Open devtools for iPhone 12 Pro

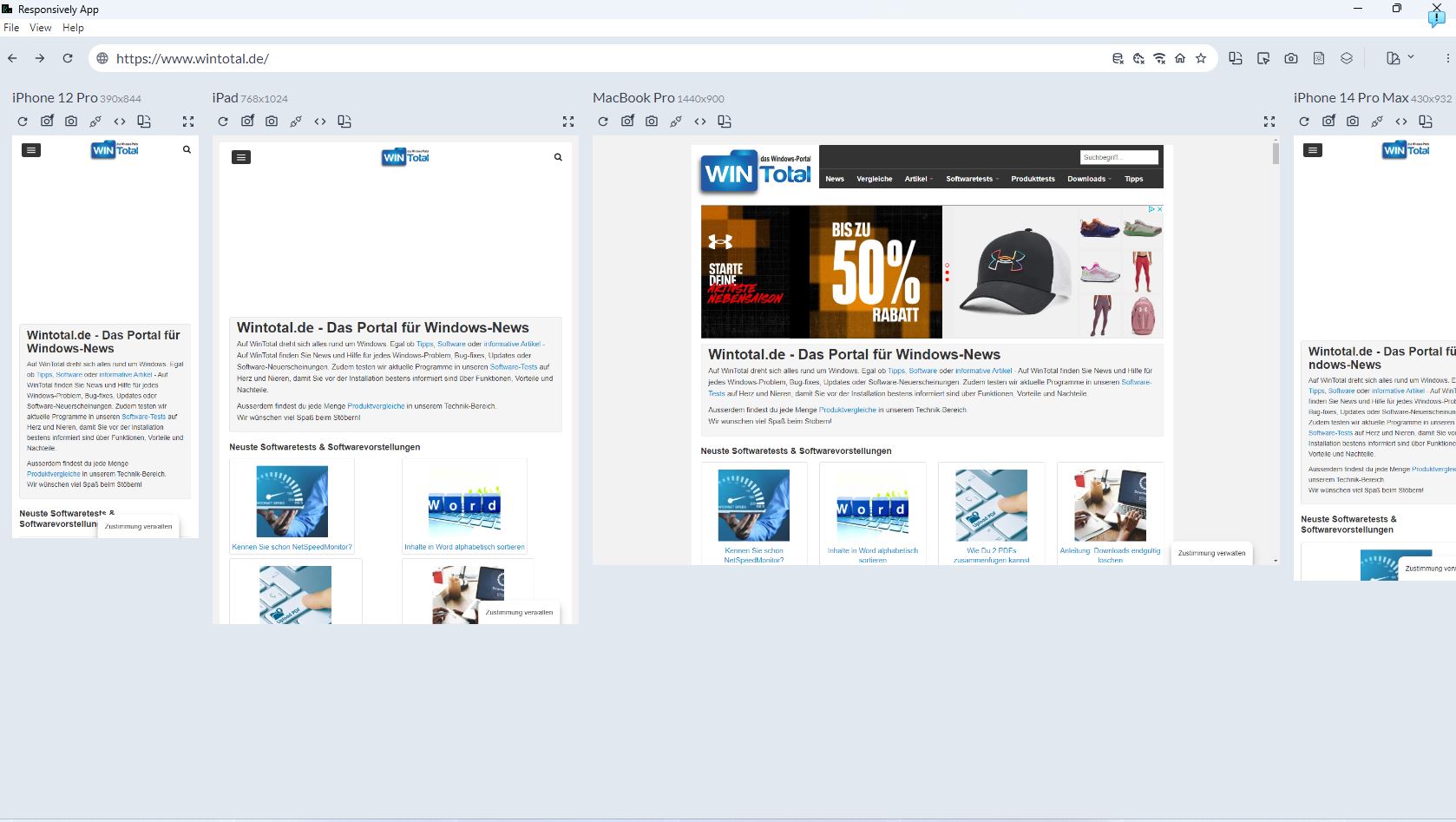pyautogui.click(x=120, y=122)
